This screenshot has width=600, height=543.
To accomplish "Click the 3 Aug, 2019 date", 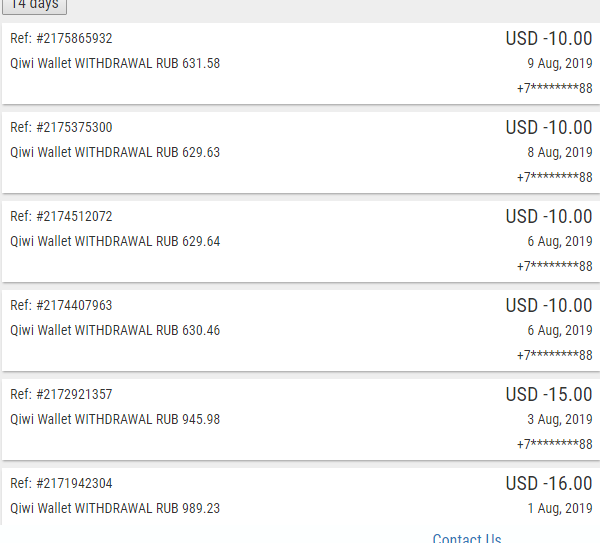I will (559, 420).
